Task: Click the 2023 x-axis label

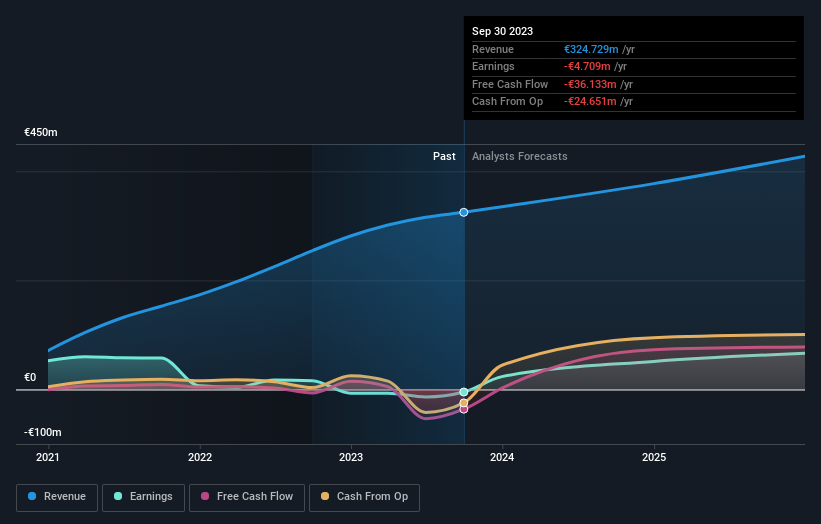Action: click(351, 458)
